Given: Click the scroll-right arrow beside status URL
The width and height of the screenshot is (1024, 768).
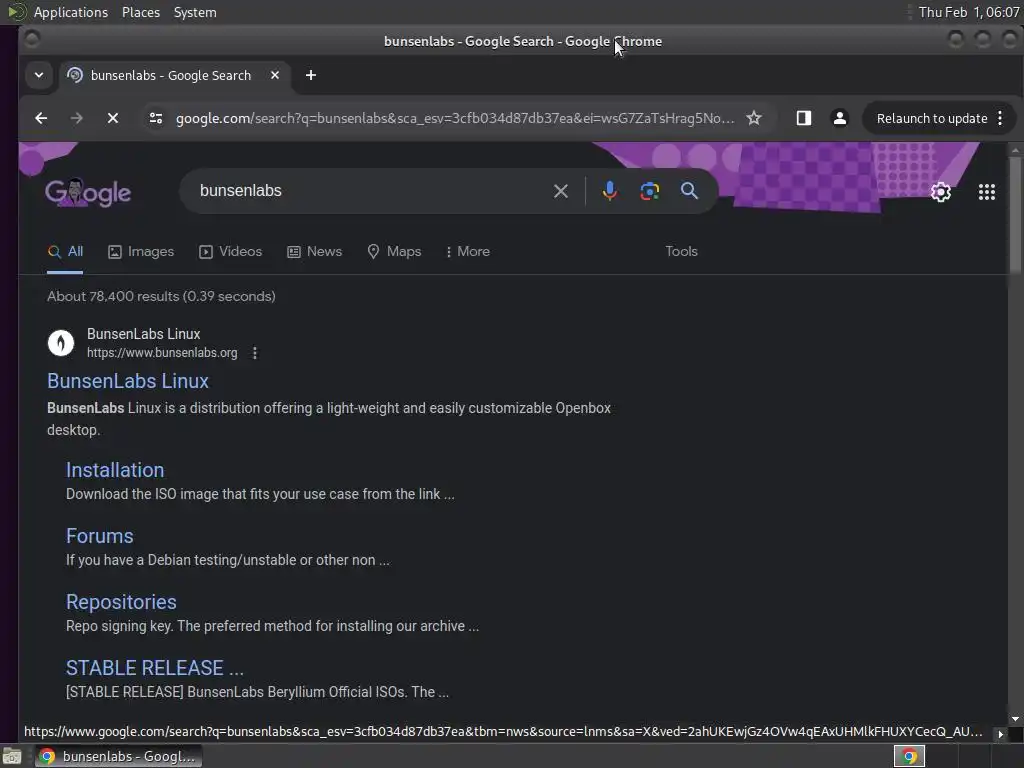Looking at the screenshot, I should pos(1000,734).
